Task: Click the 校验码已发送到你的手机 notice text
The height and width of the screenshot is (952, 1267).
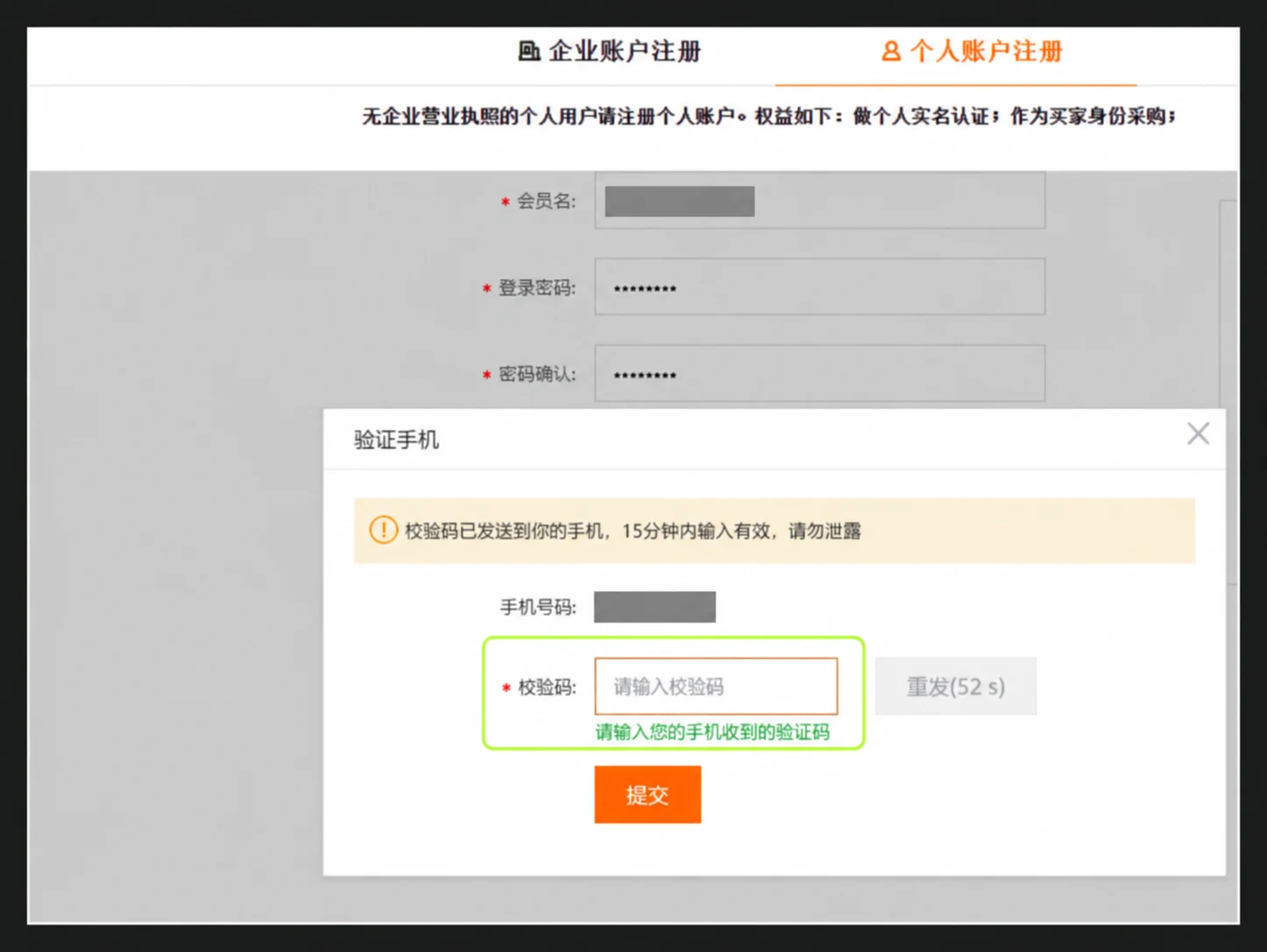Action: (x=633, y=531)
